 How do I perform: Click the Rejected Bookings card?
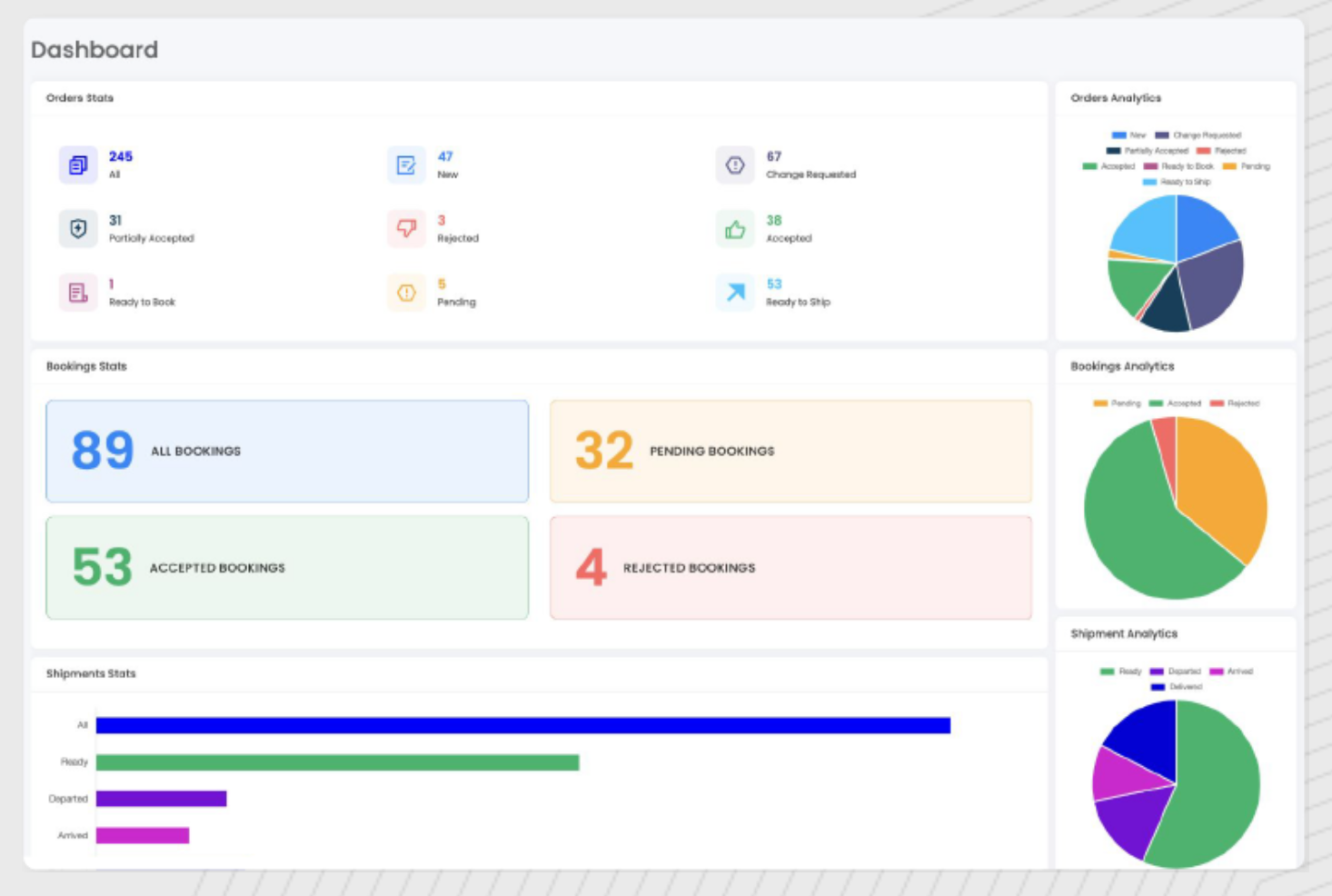pos(790,568)
